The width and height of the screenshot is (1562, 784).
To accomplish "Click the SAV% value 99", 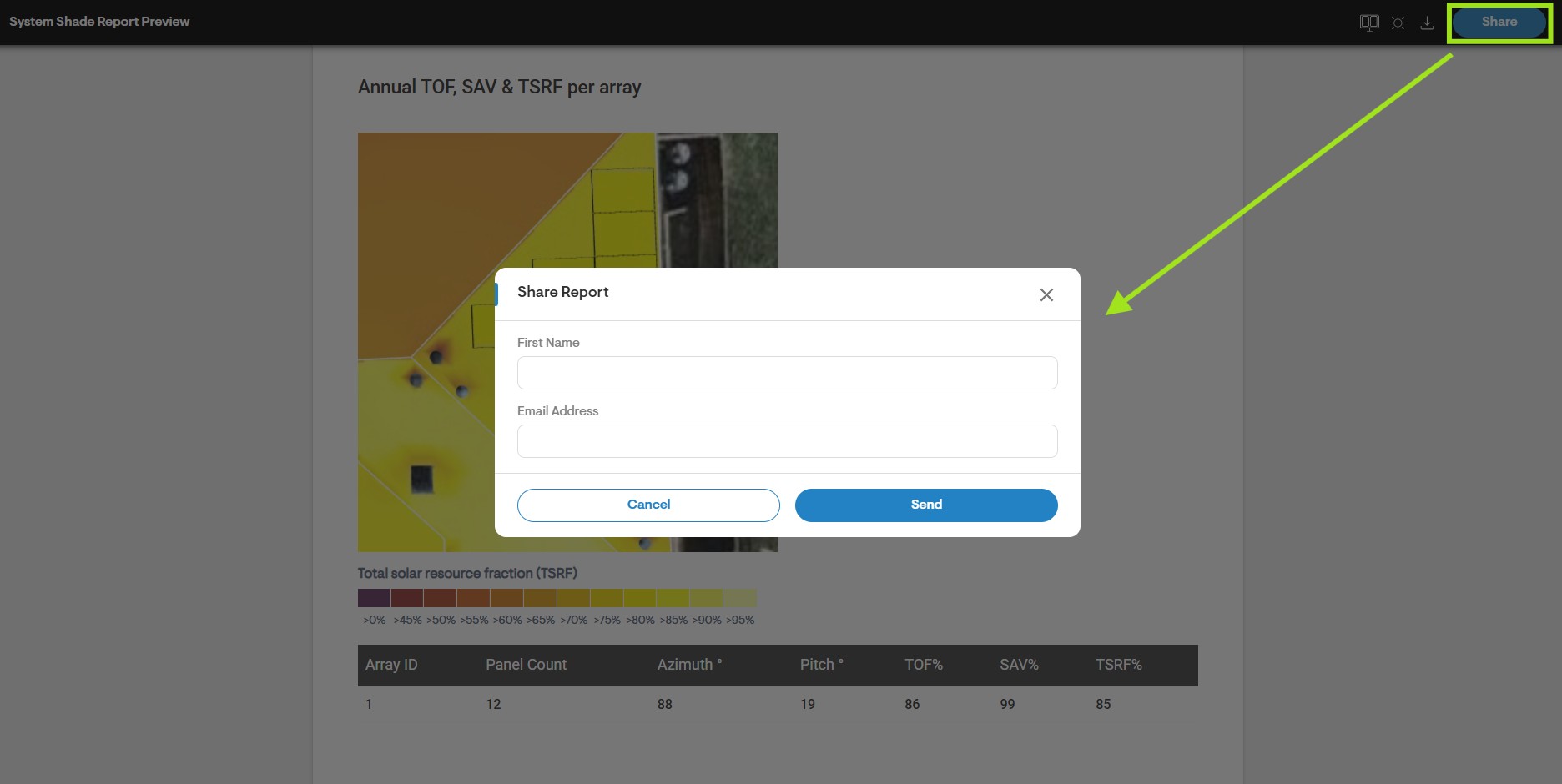I will pos(1007,705).
